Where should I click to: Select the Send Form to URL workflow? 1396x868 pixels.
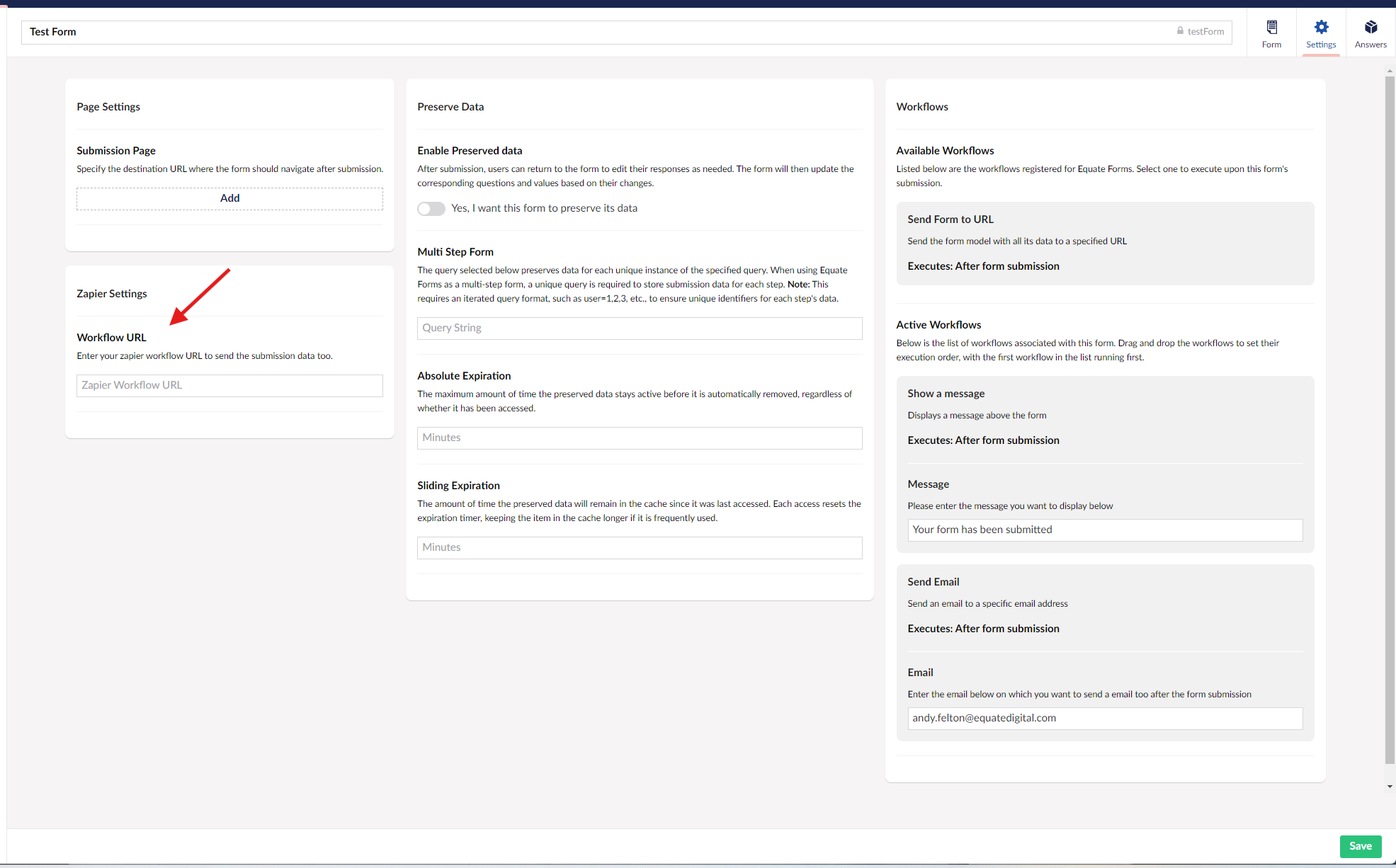click(1104, 243)
